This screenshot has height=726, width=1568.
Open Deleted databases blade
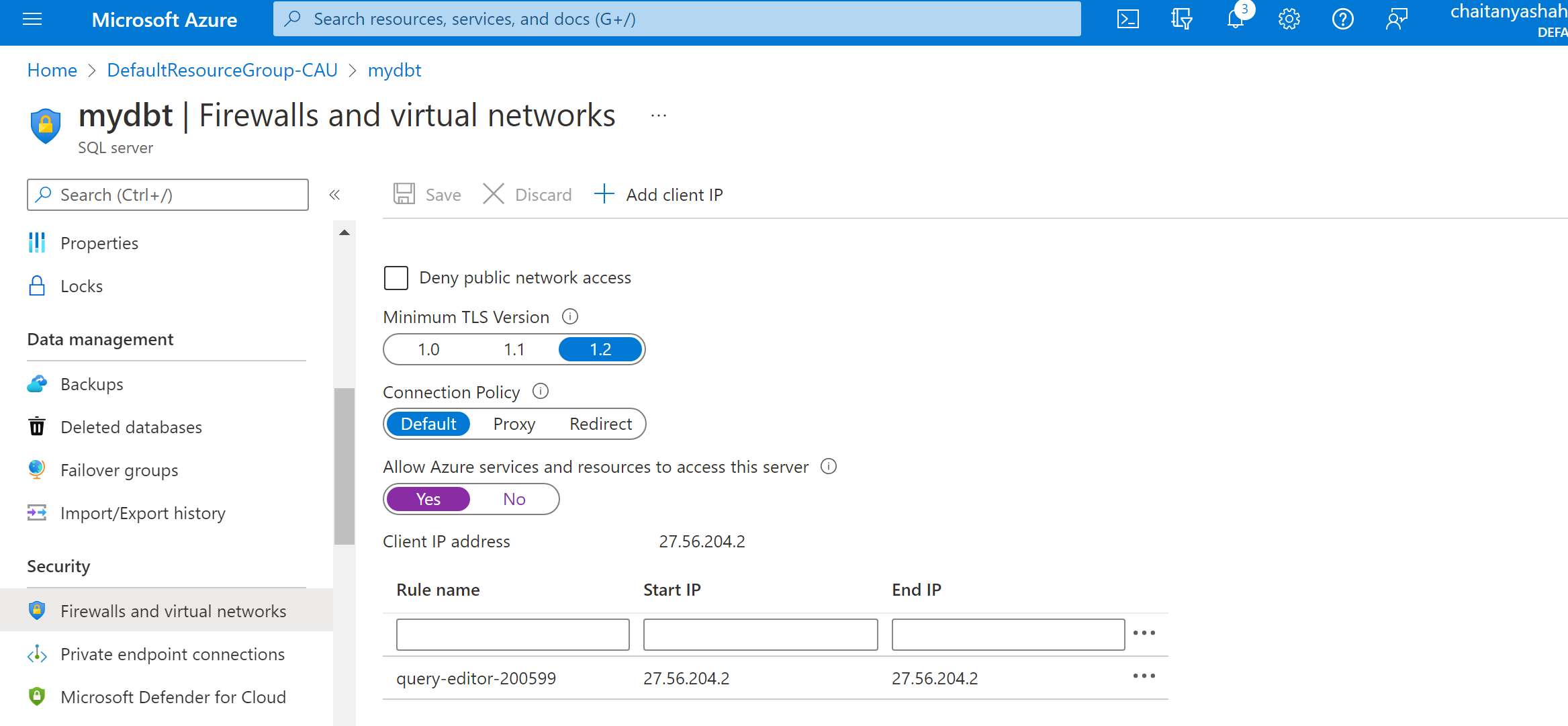pos(131,426)
